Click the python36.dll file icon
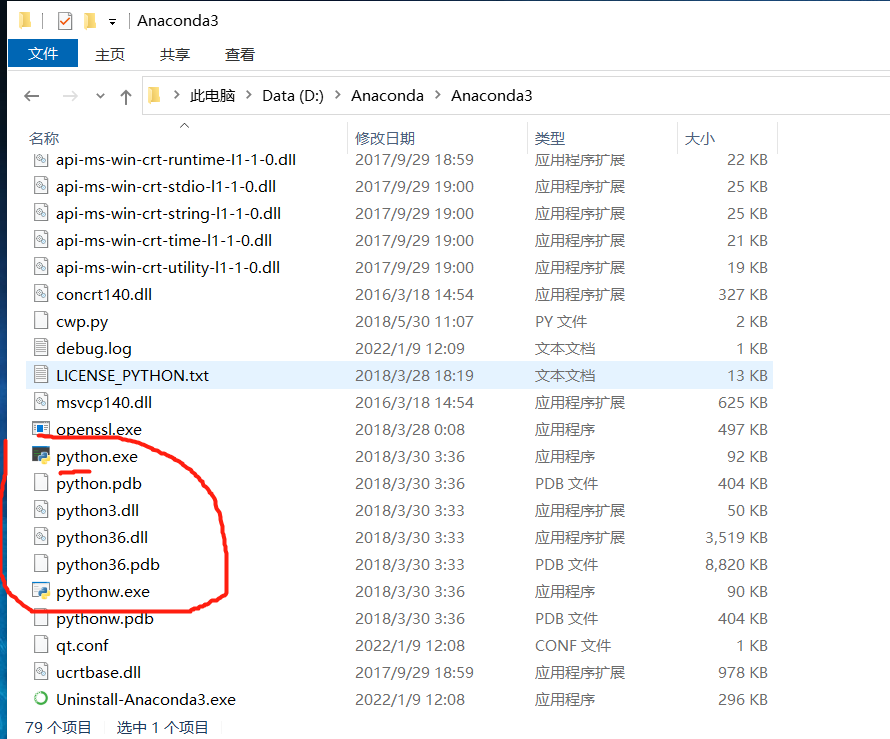 tap(41, 536)
